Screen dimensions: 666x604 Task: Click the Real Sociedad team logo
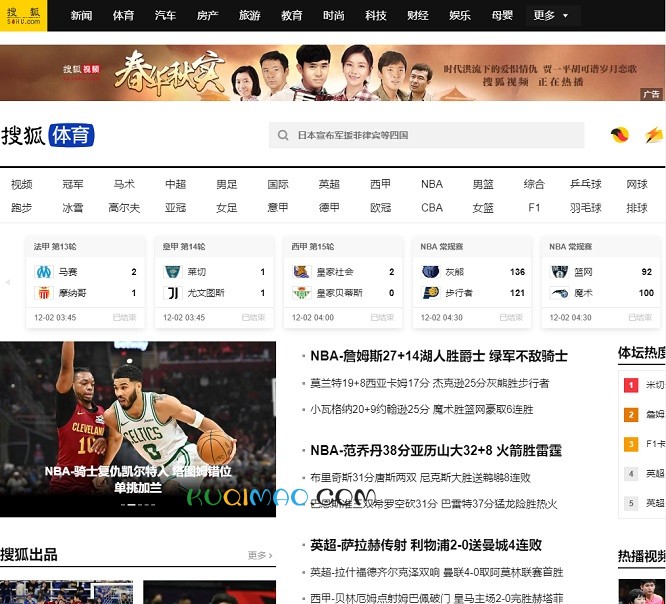coord(302,272)
